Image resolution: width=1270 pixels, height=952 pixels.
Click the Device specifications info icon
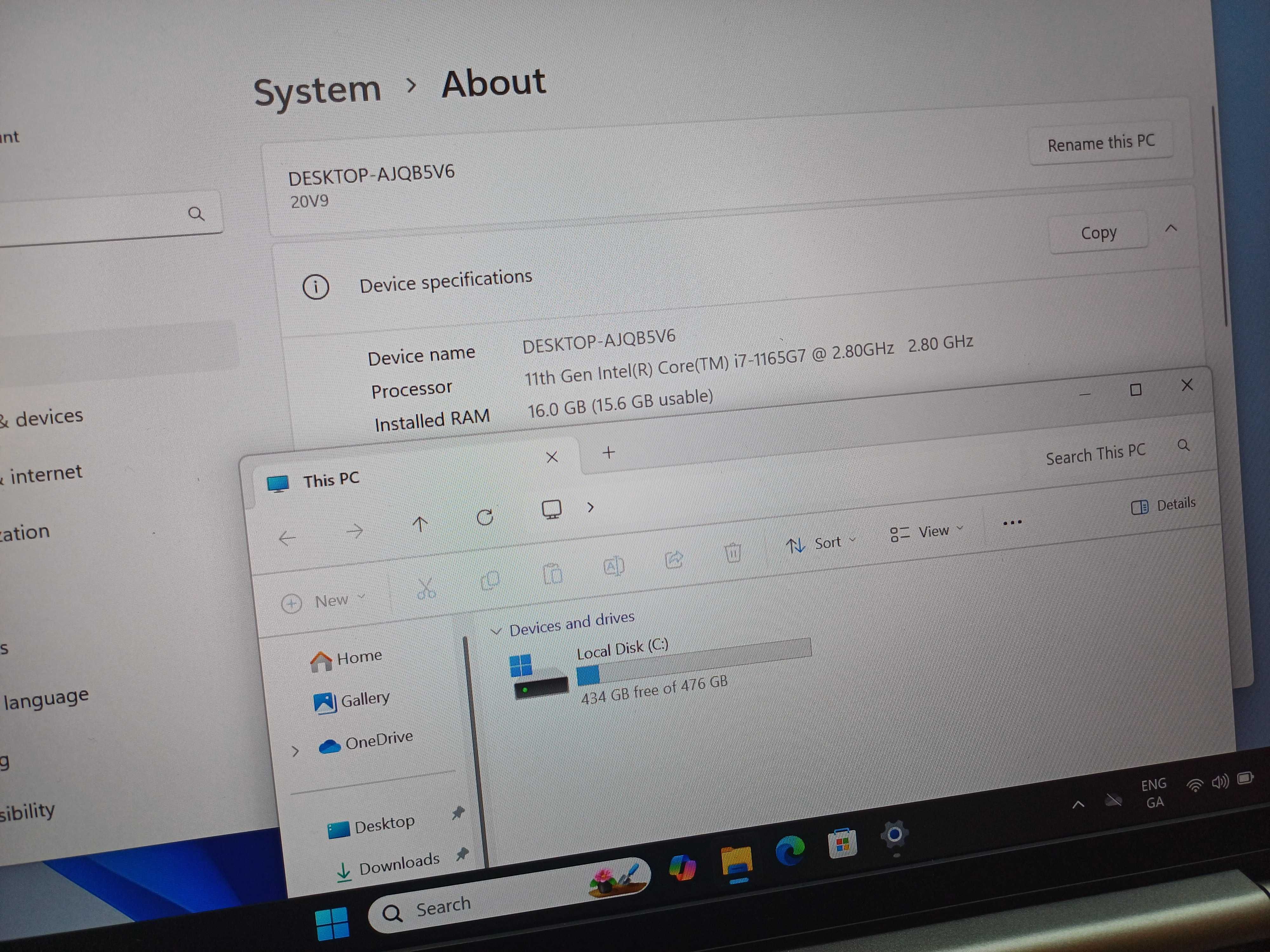[x=316, y=287]
